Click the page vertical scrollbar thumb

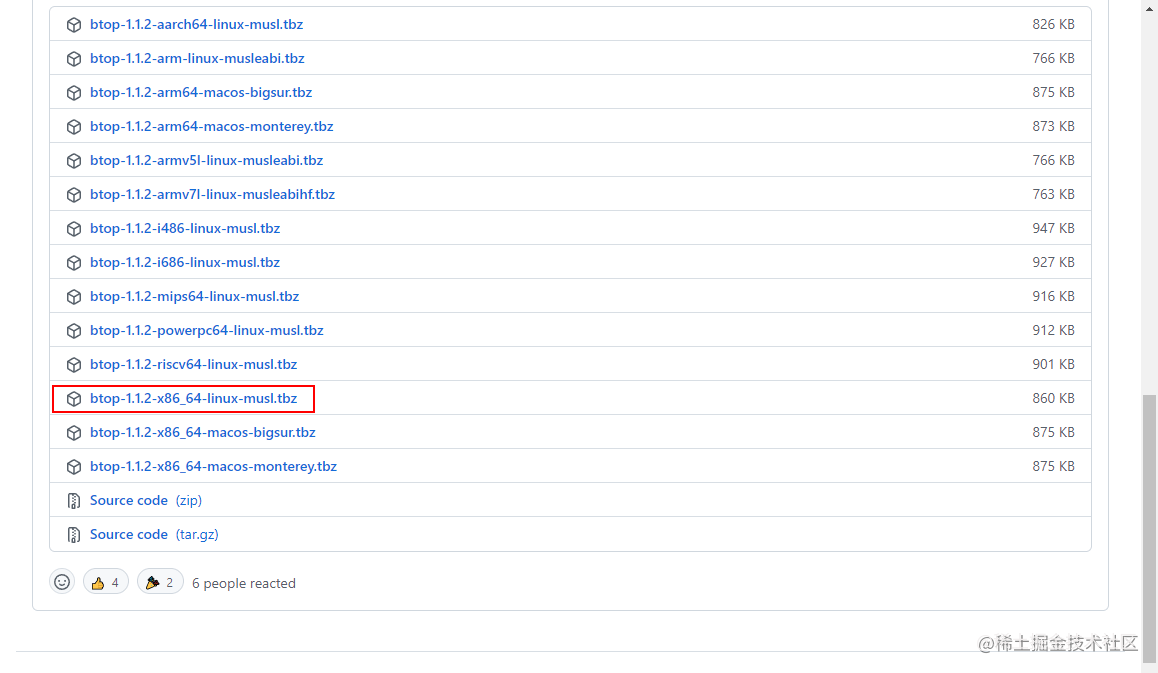click(x=1149, y=527)
